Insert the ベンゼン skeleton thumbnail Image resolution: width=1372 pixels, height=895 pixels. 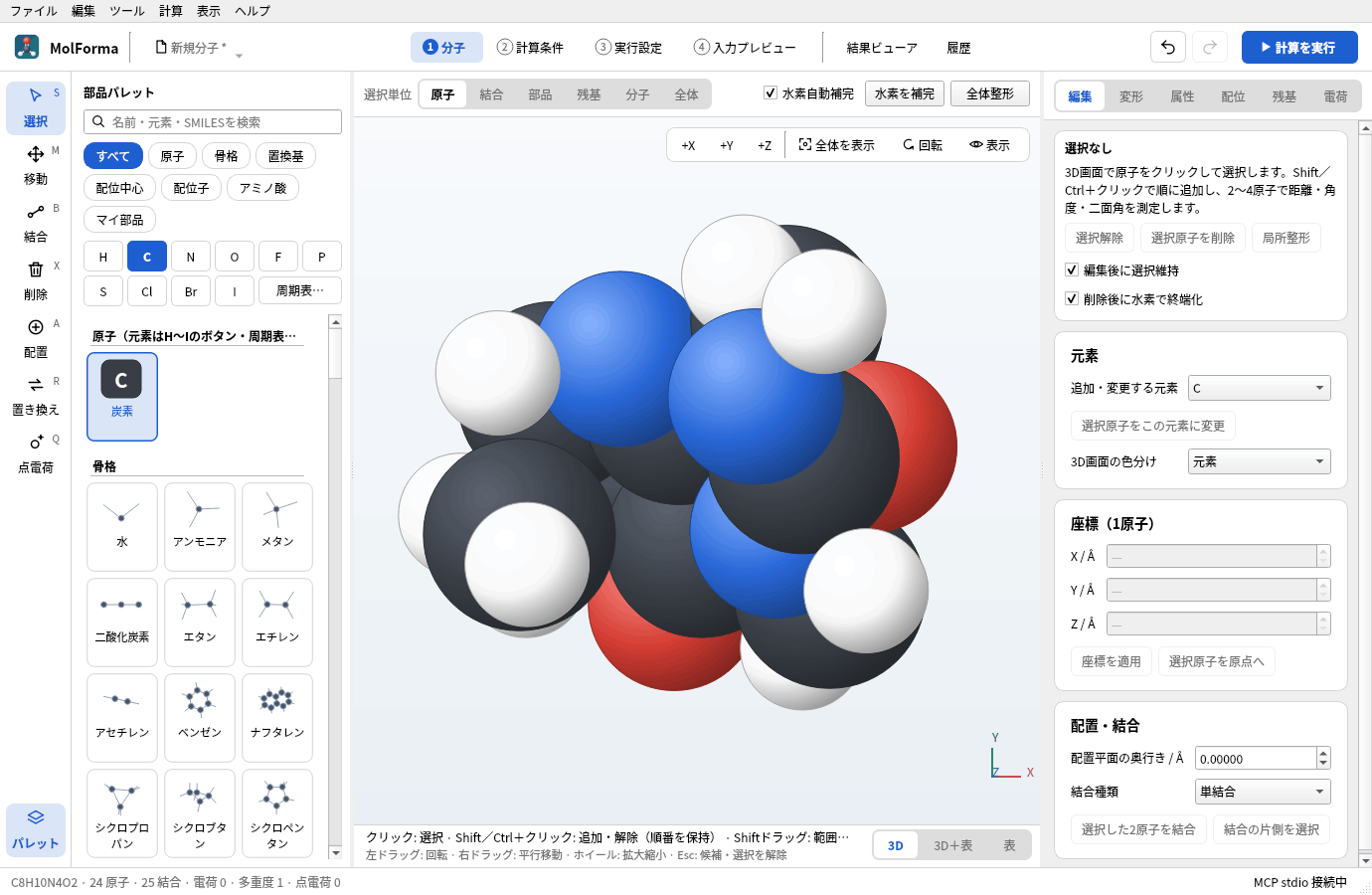[x=200, y=718]
